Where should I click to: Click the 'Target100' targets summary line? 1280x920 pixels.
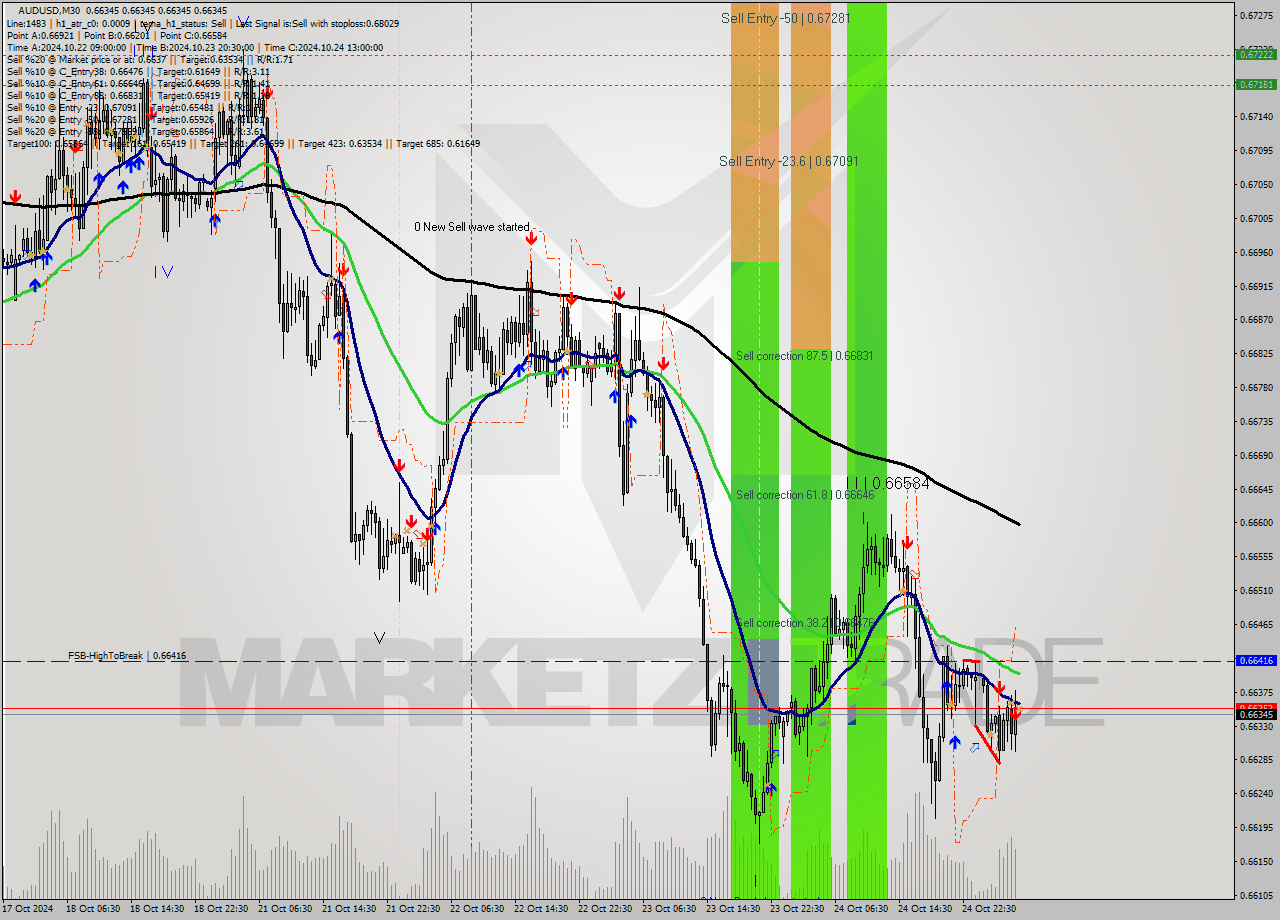243,143
